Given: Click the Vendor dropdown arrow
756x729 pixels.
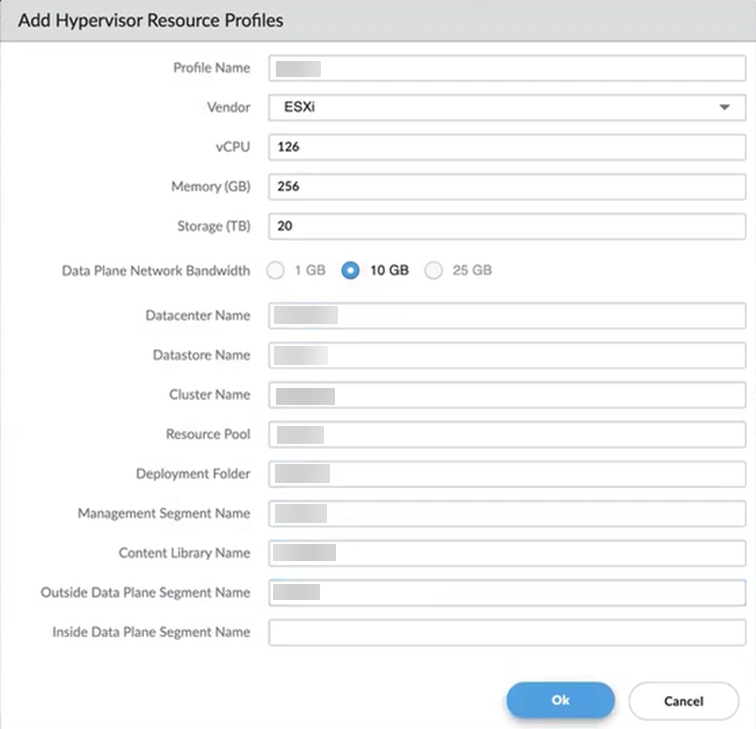Looking at the screenshot, I should pyautogui.click(x=725, y=108).
